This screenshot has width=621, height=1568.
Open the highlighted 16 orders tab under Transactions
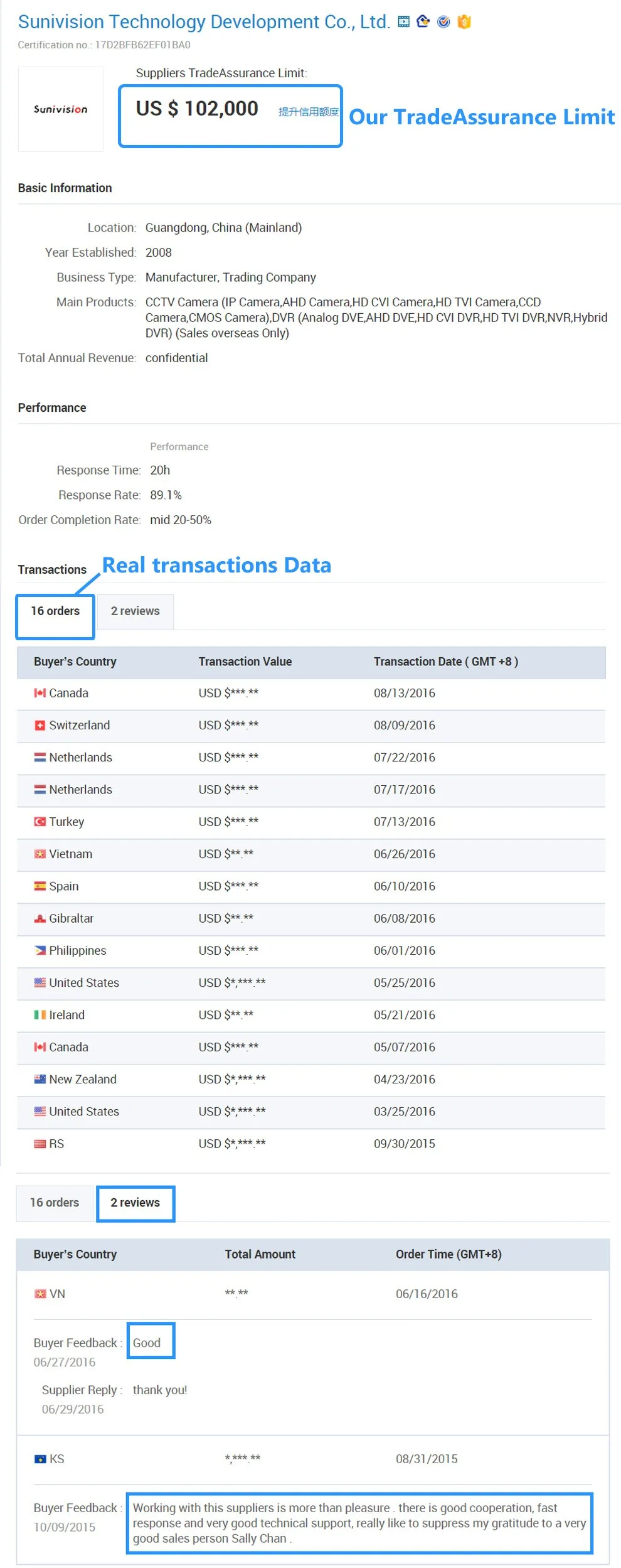click(55, 611)
